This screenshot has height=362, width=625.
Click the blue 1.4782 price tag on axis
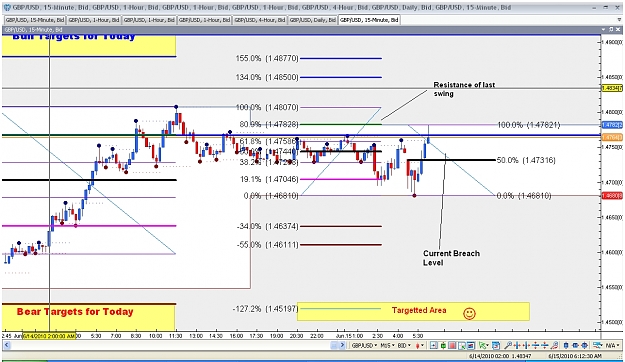(x=612, y=125)
